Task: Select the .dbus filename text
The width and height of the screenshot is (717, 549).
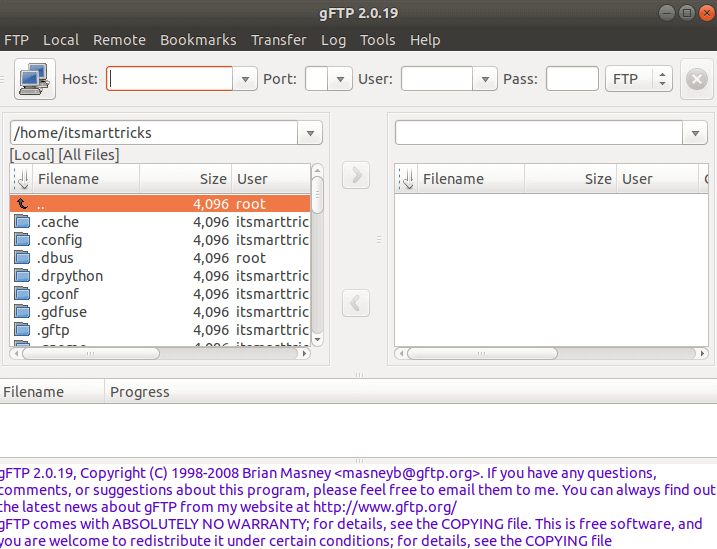Action: (x=55, y=258)
